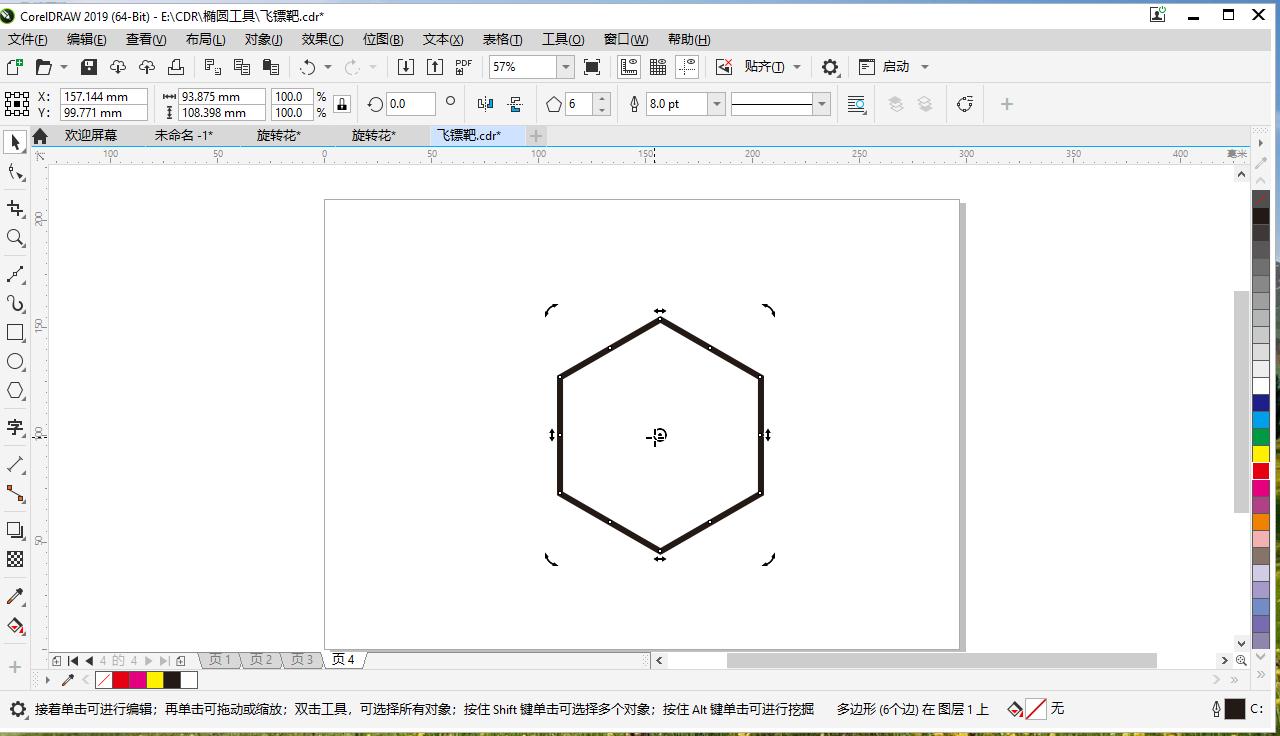Screen dimensions: 1280x736
Task: Open the outline style dropdown
Action: (x=820, y=103)
